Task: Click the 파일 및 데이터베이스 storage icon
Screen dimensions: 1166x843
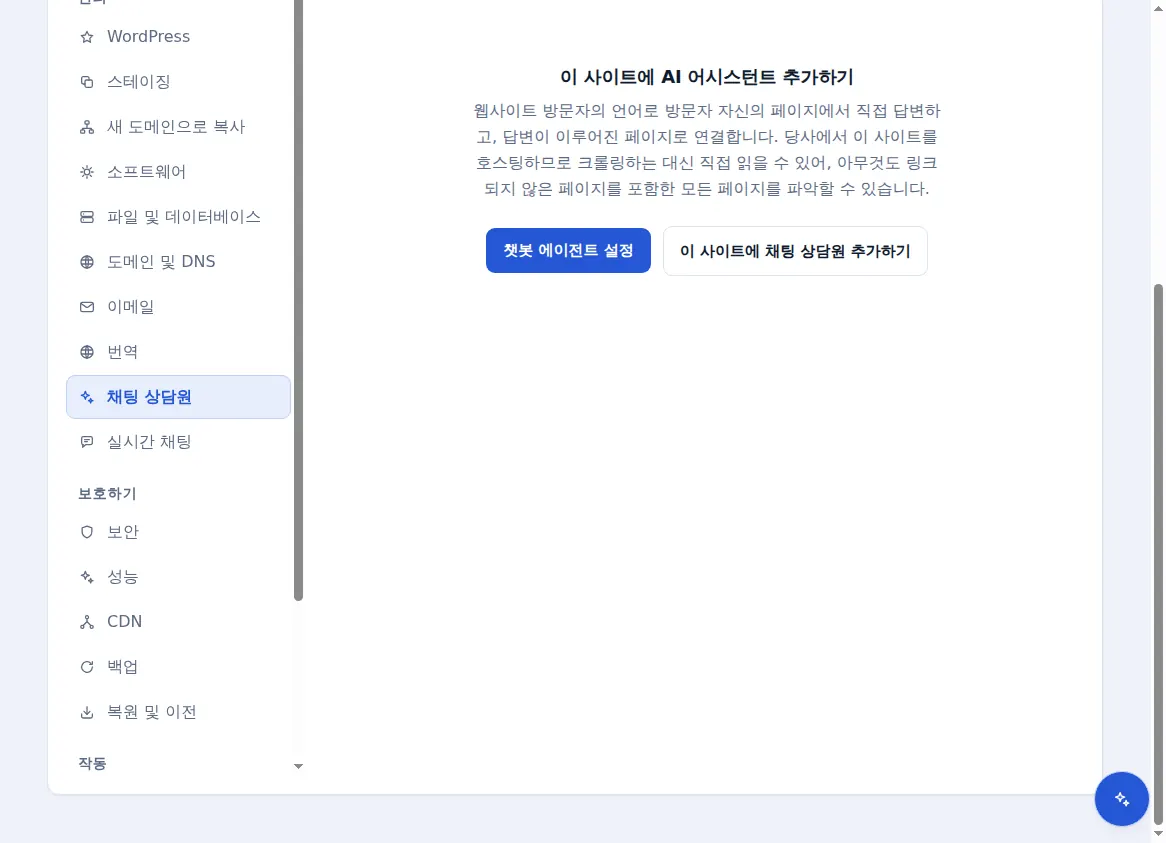Action: point(87,217)
